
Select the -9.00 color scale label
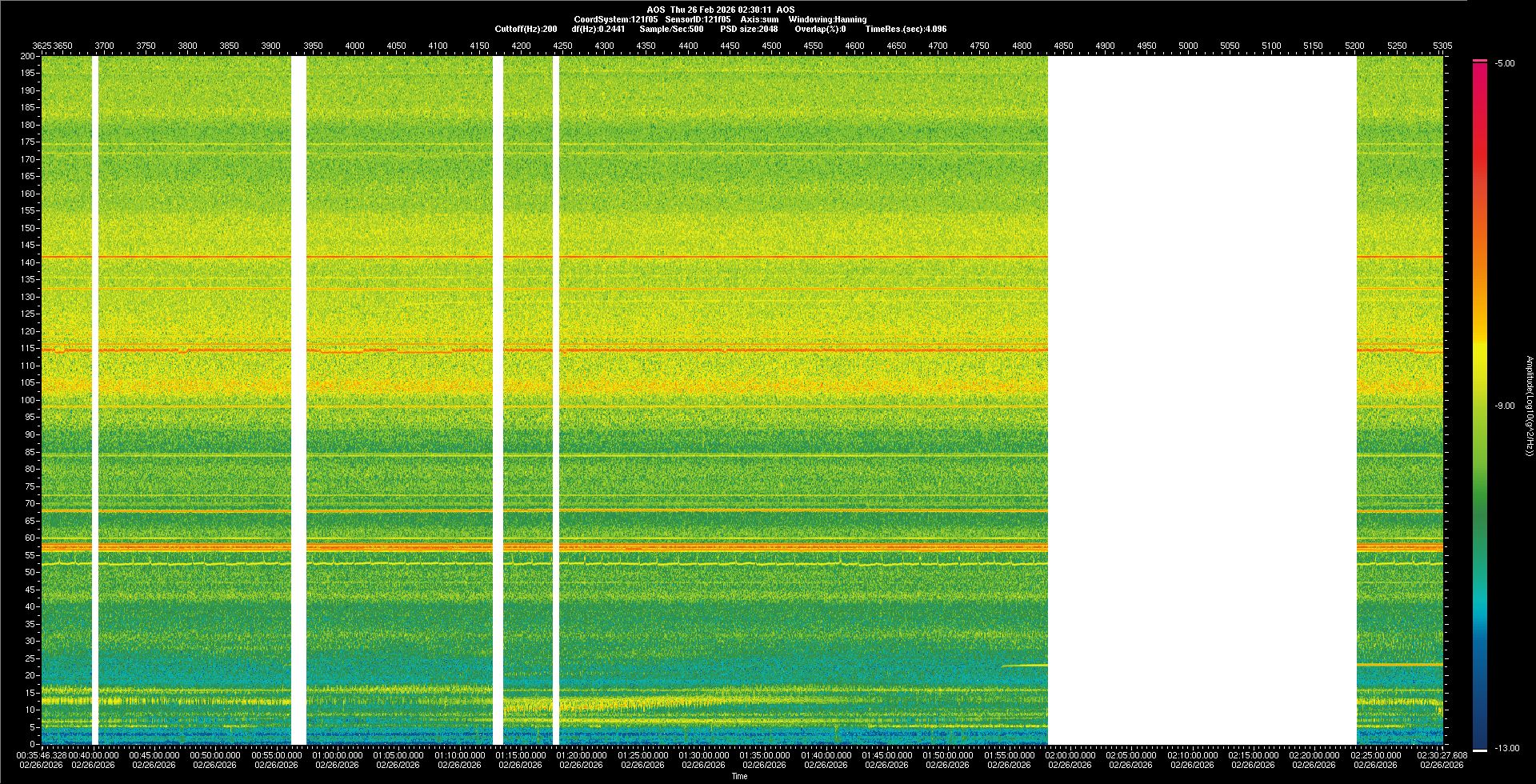[1504, 406]
